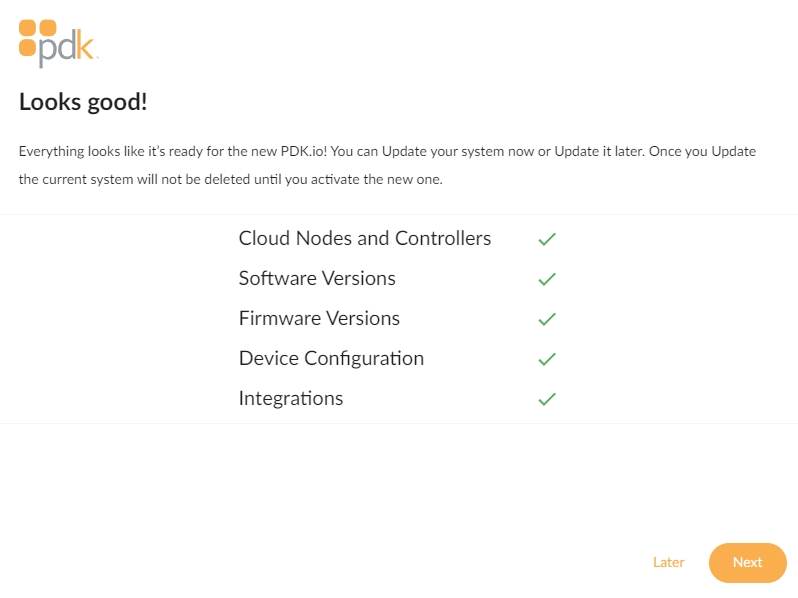
Task: Select the checkmark beside Firmware Versions
Action: (x=547, y=319)
